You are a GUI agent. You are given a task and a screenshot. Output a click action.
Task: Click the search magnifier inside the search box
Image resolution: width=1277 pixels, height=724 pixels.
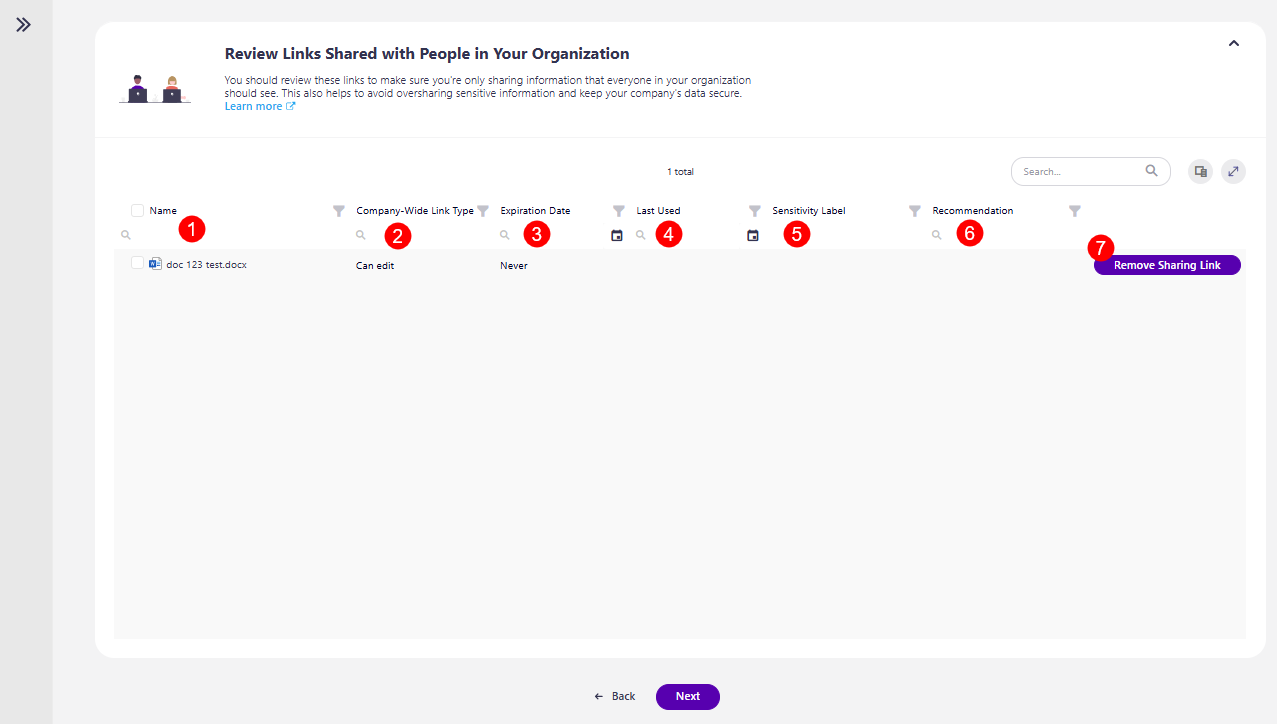pyautogui.click(x=1152, y=171)
